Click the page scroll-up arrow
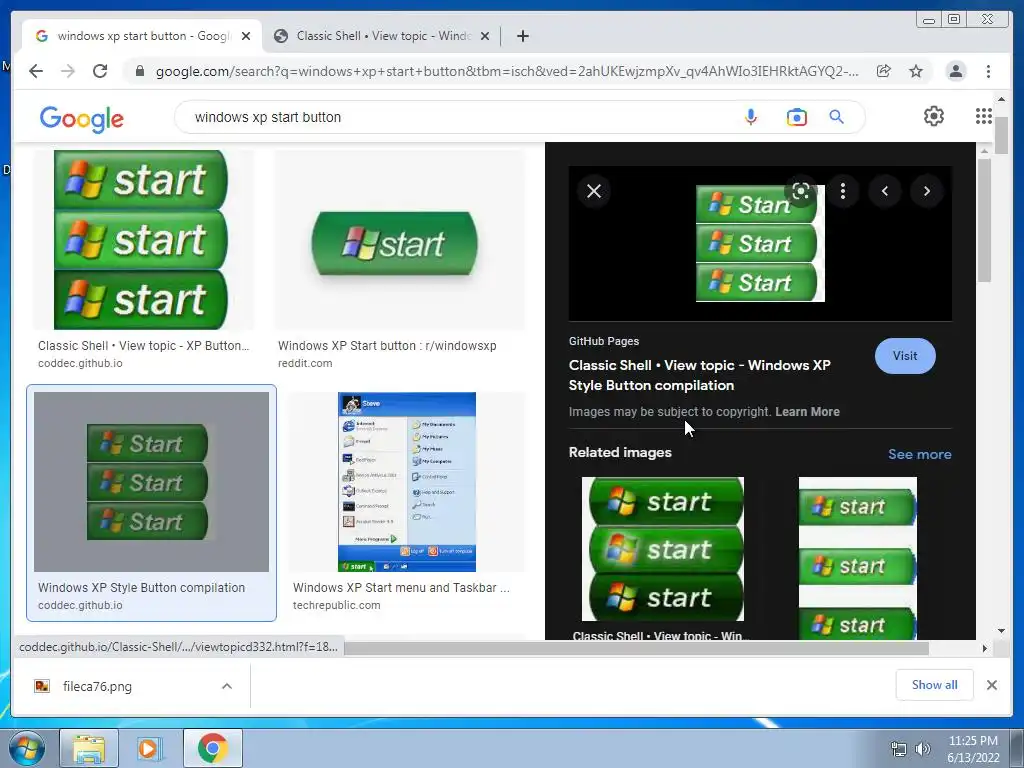1024x768 pixels. [x=1001, y=99]
